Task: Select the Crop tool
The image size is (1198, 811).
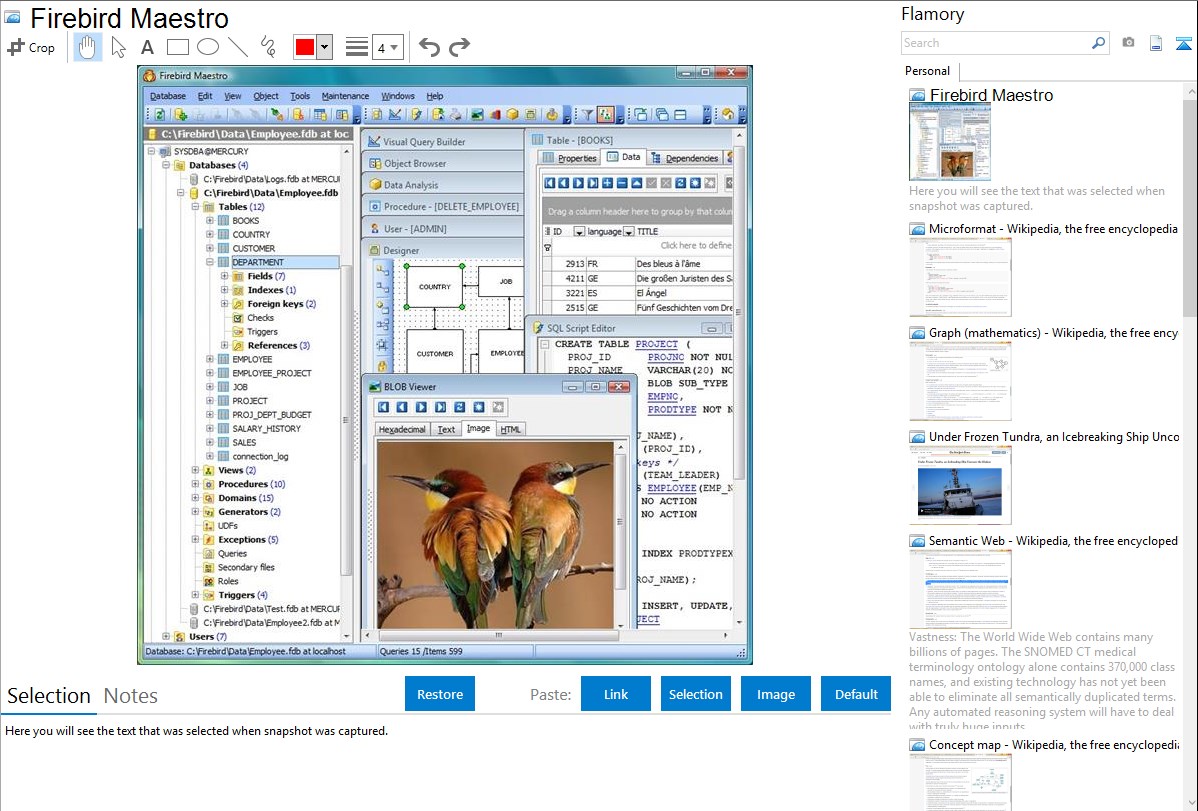Action: click(x=31, y=47)
